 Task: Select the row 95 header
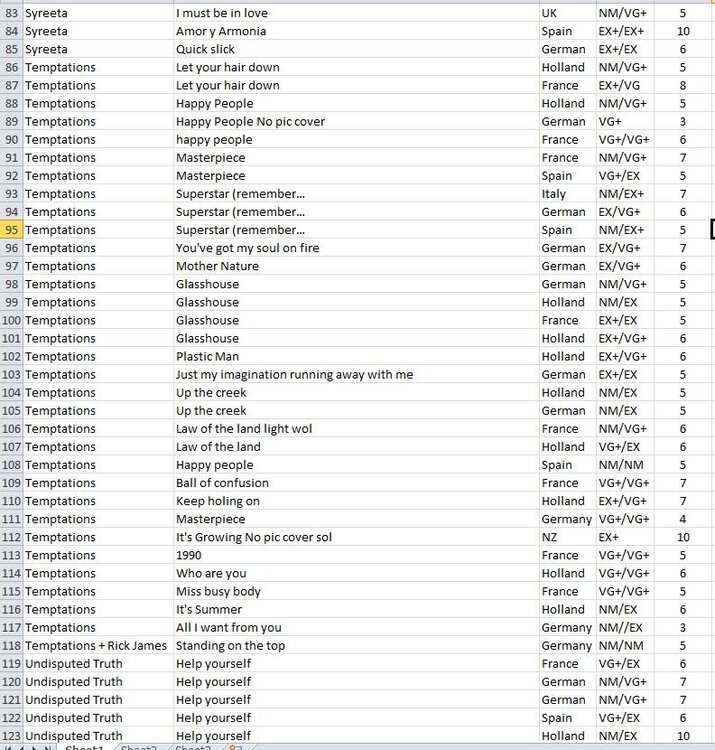11,230
